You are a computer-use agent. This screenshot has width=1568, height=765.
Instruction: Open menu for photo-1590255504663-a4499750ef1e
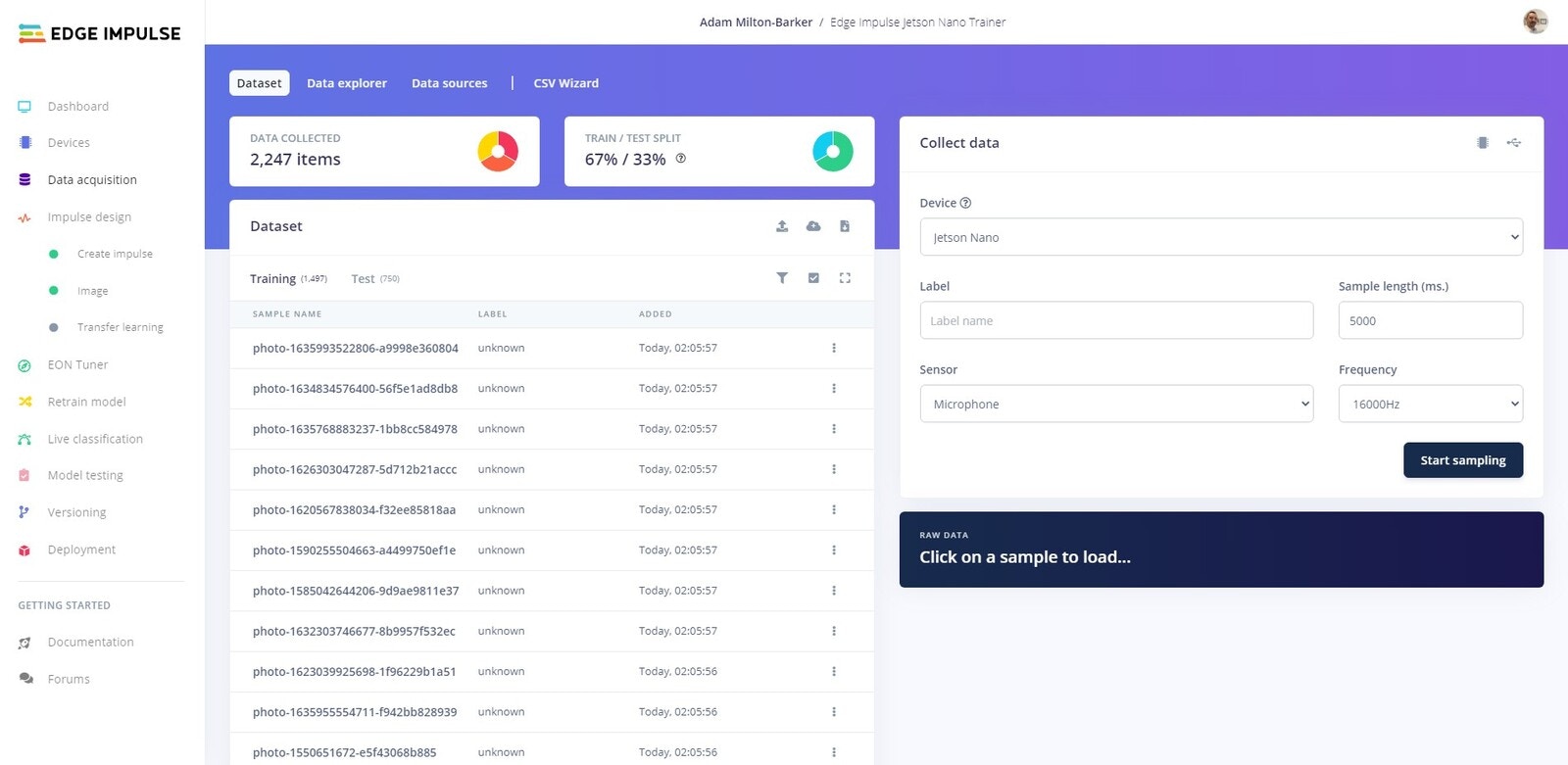[834, 550]
